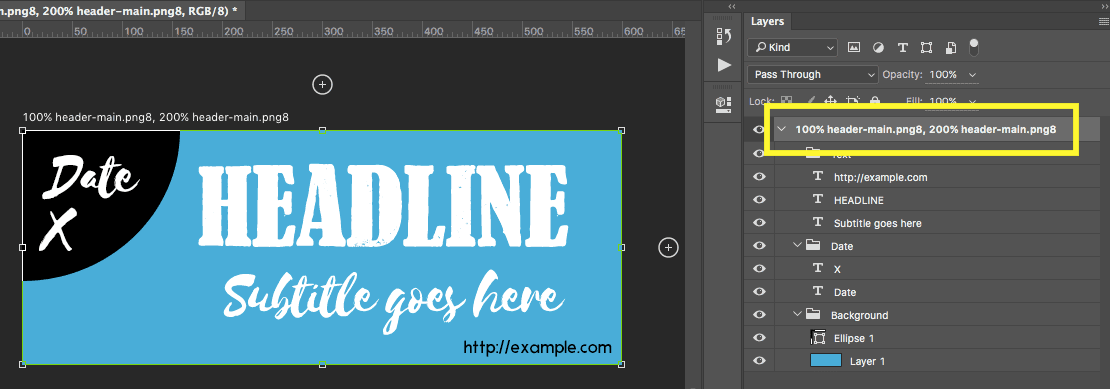1110x389 pixels.
Task: Click the smart object filter icon
Action: point(951,47)
